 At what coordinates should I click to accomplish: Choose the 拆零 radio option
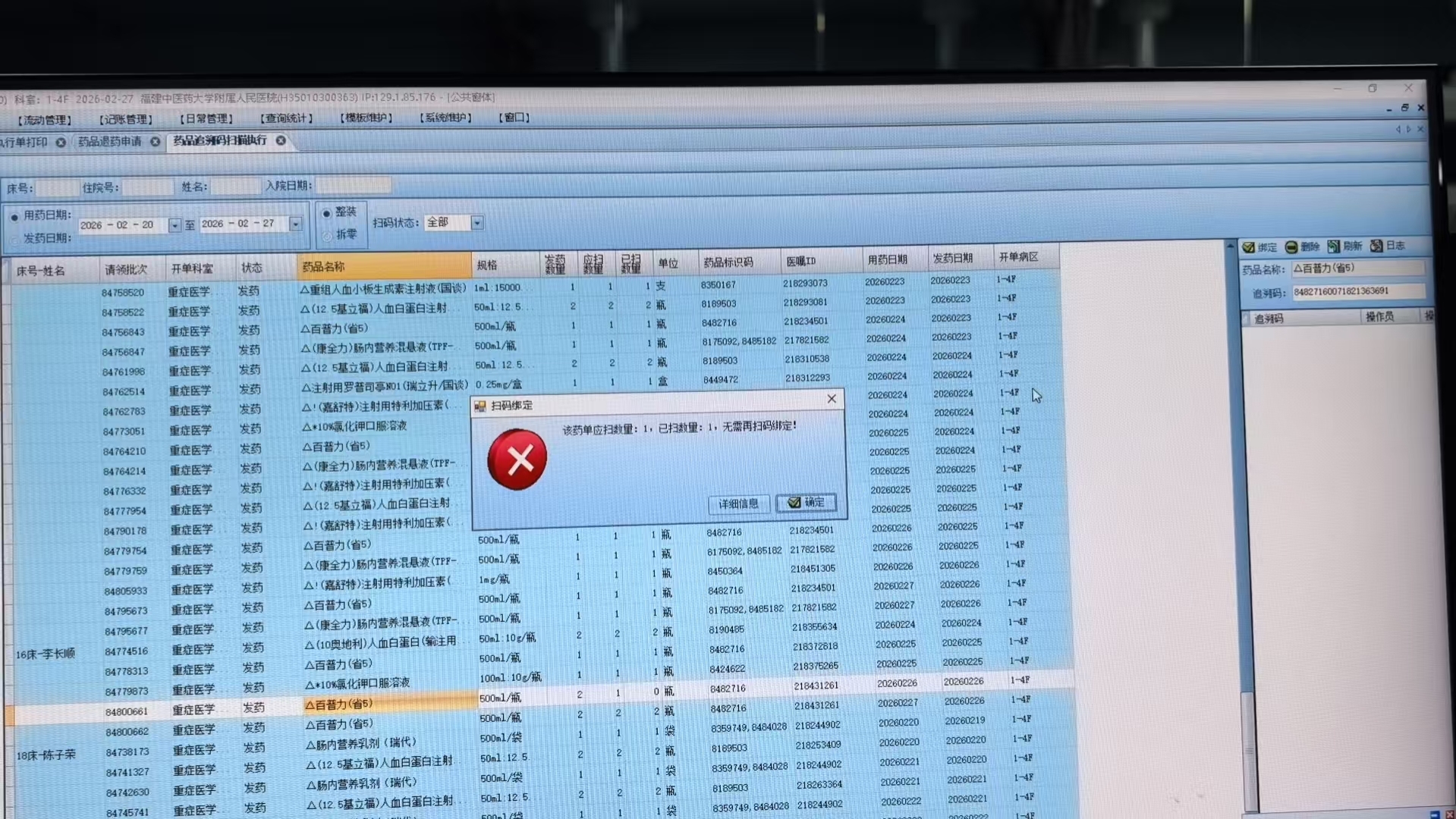(327, 236)
